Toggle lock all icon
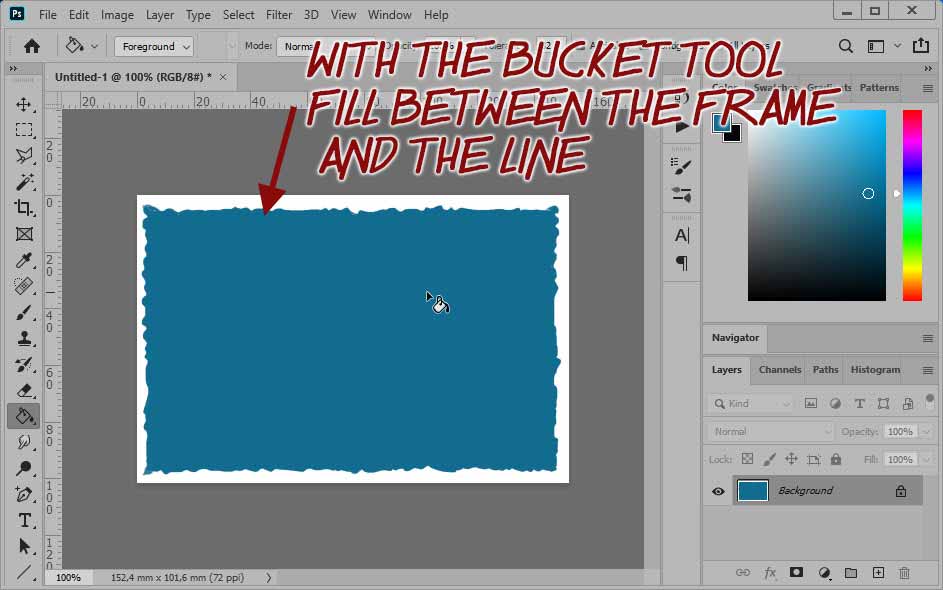 click(x=836, y=459)
